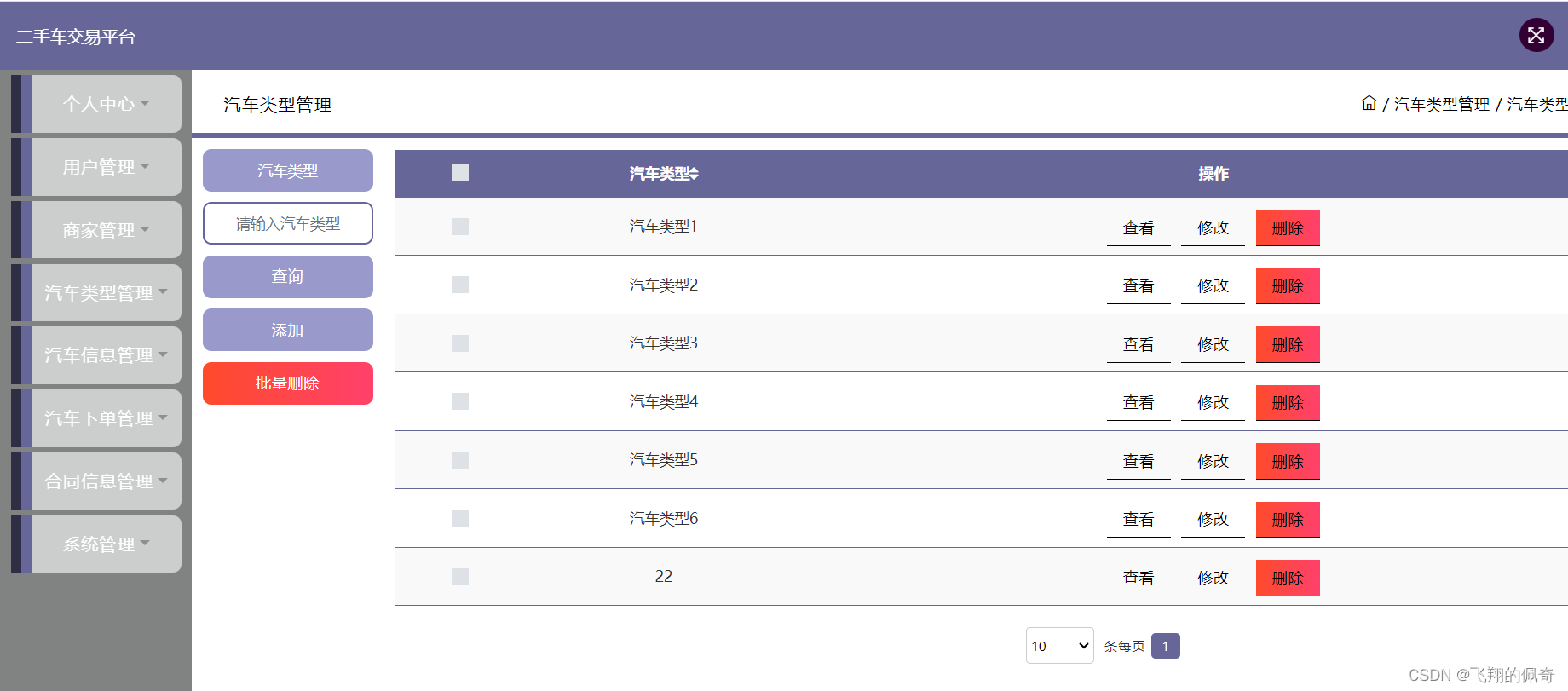Click 删除 in the 汽车类型3 row
1568x691 pixels.
pos(1288,344)
